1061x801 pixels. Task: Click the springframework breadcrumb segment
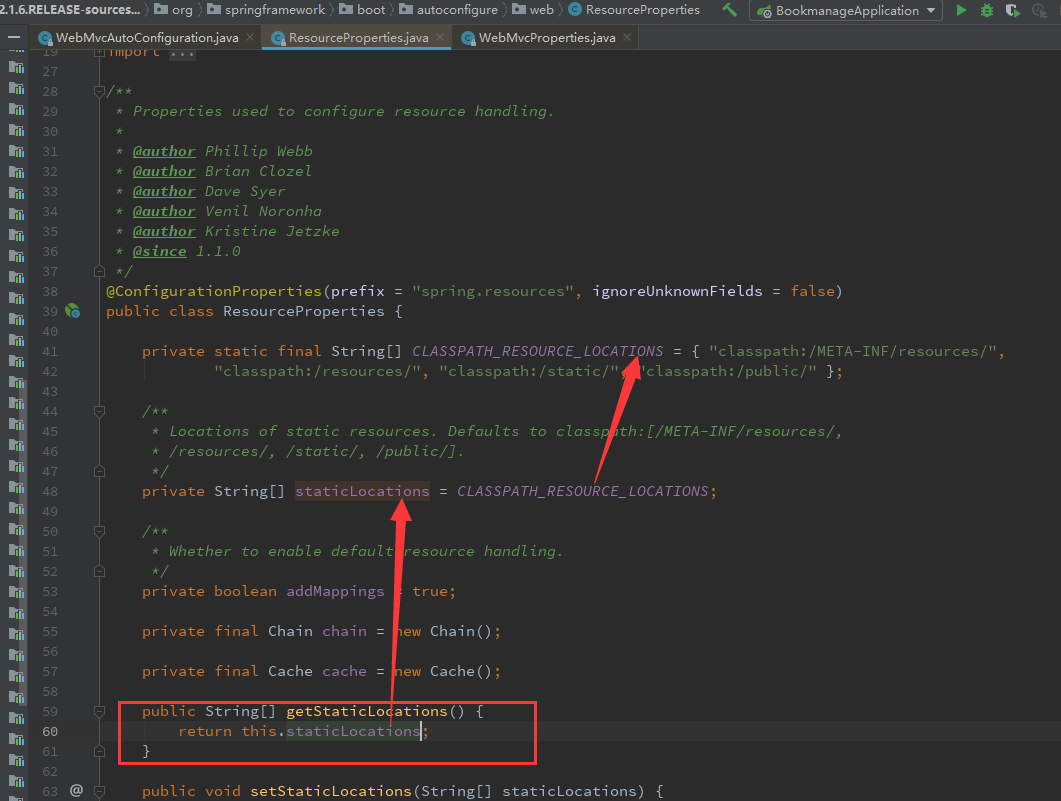267,9
